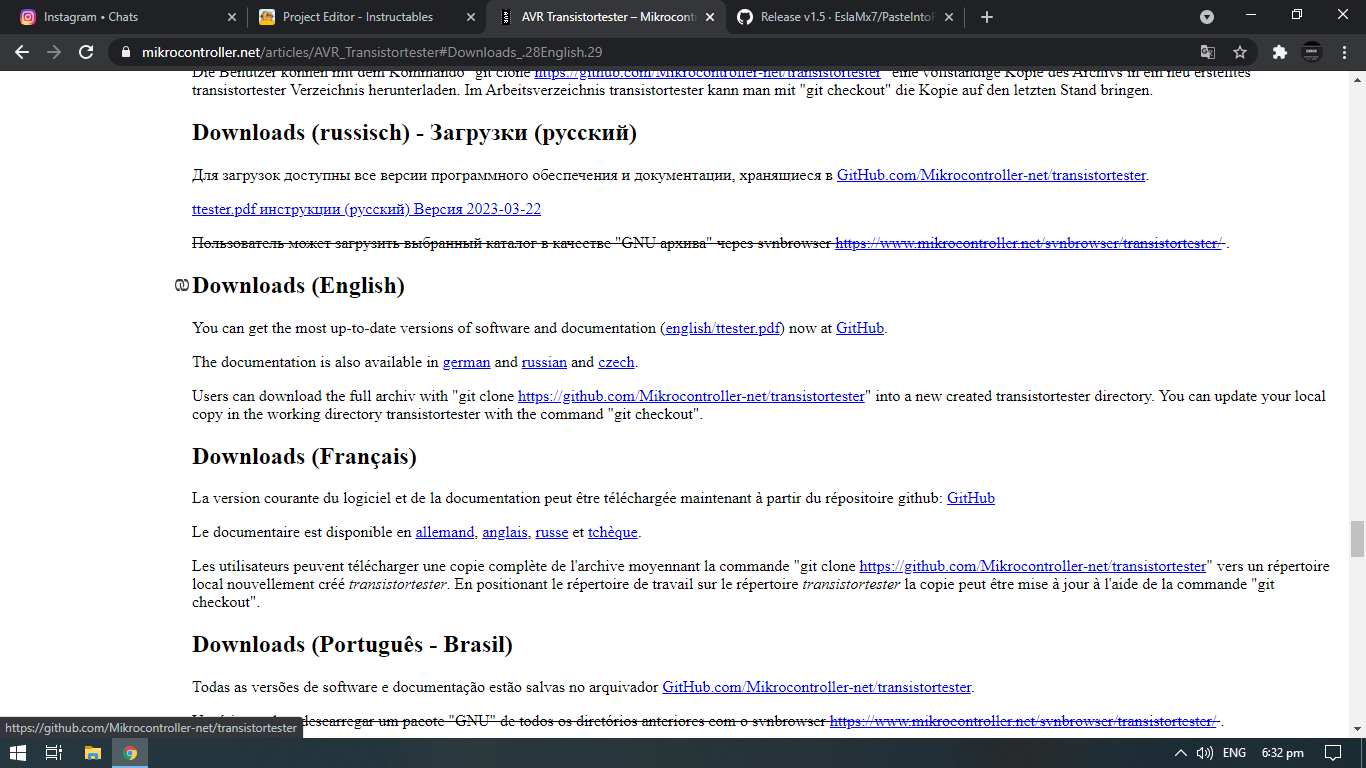
Task: Open the GitHub link at top German paragraph
Action: [x=707, y=73]
